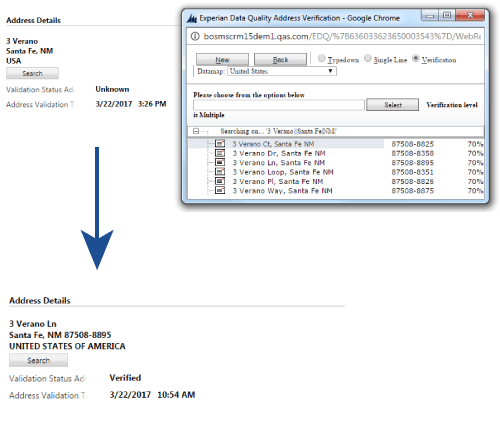500x426 pixels.
Task: Click the address icon beside 3 Verano Ct
Action: (x=220, y=144)
